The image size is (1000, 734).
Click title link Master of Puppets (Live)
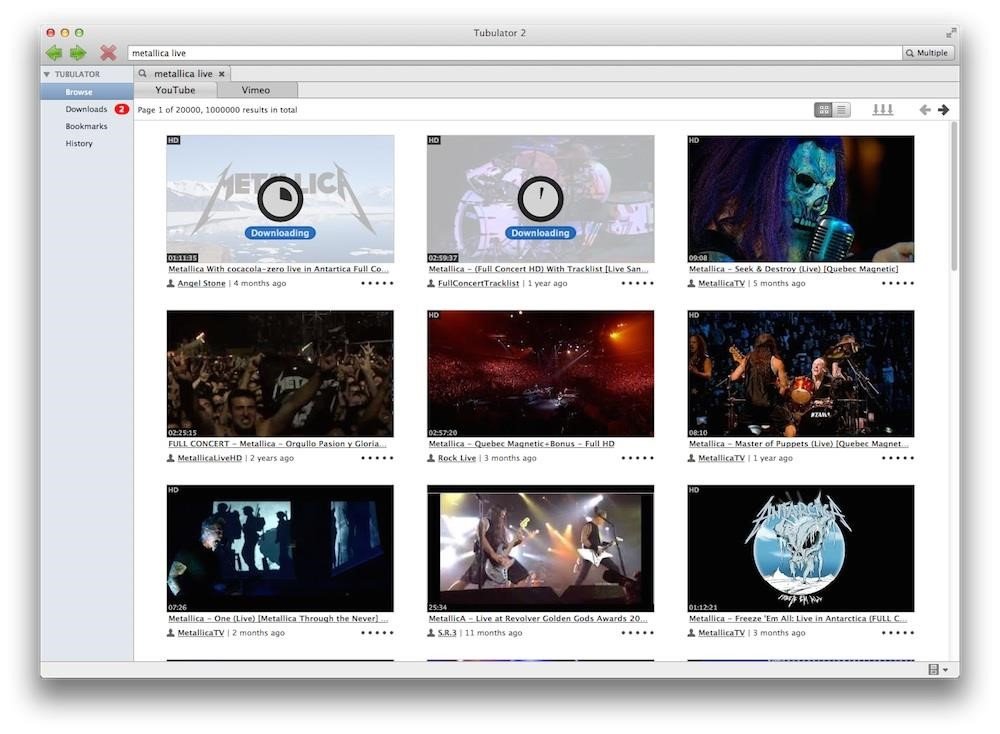click(798, 444)
